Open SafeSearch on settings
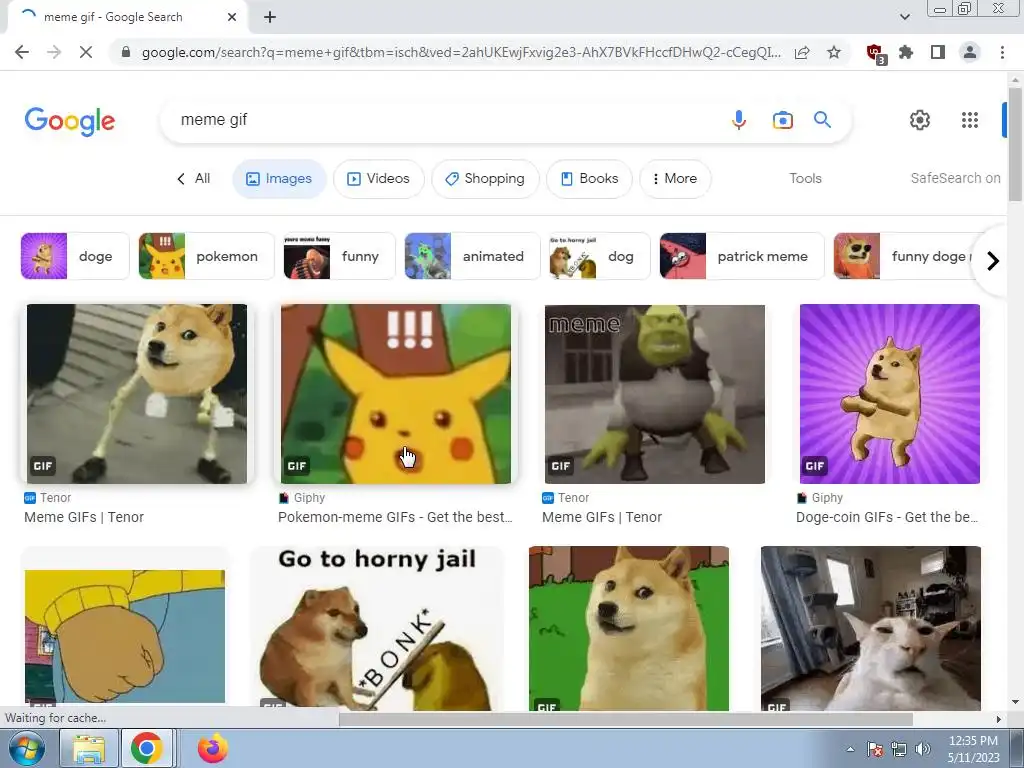 click(x=955, y=178)
